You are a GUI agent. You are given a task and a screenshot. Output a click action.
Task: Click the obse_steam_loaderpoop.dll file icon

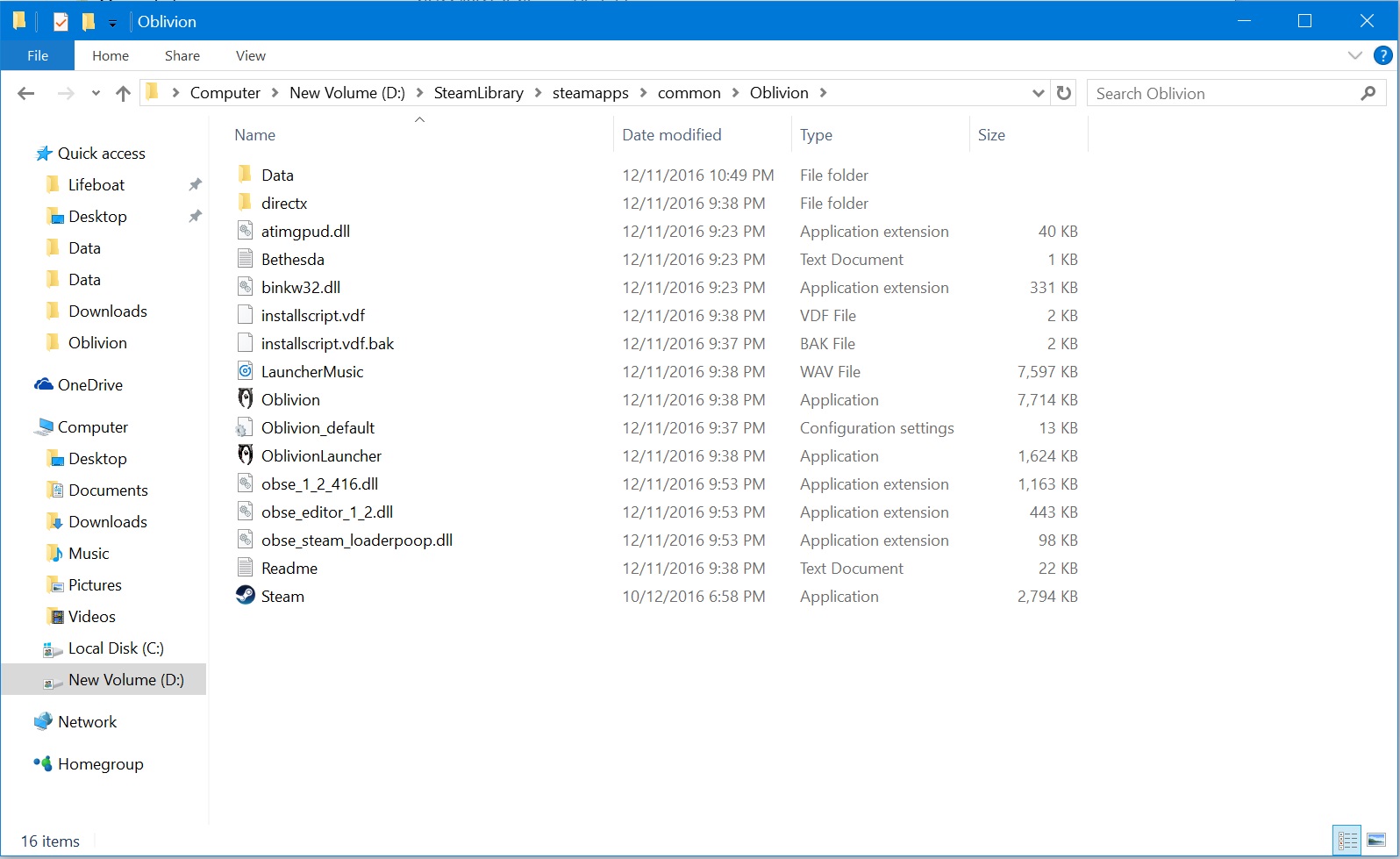pyautogui.click(x=246, y=540)
